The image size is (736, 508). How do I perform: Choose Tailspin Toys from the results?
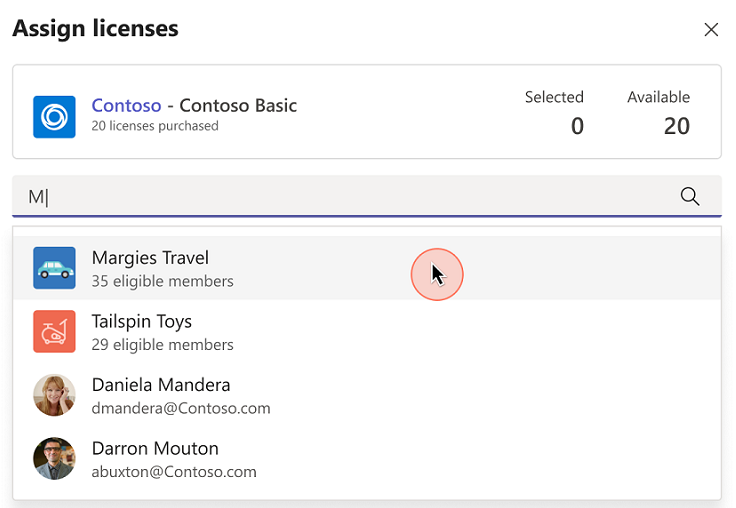pos(142,322)
